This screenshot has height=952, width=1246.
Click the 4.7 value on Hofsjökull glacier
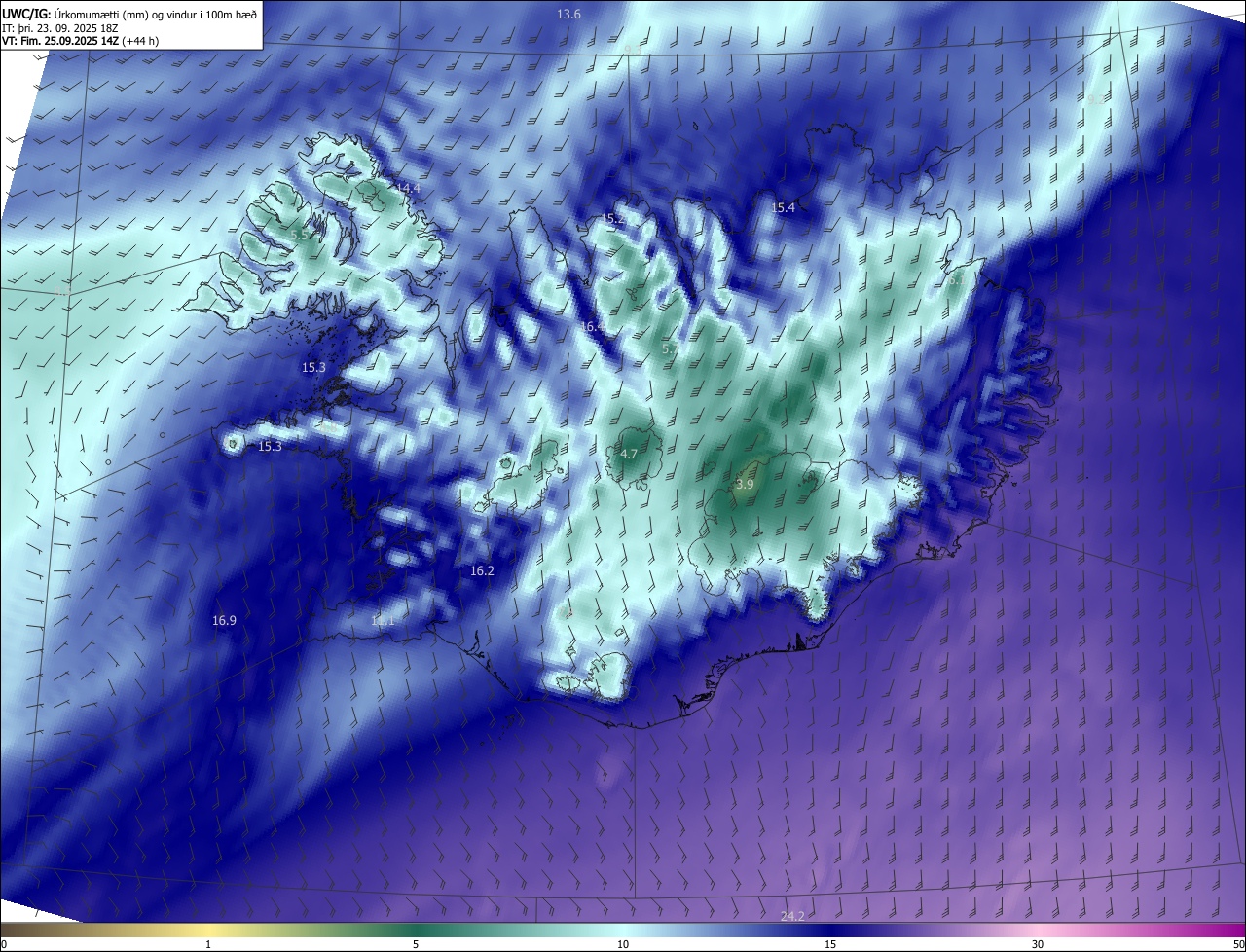pos(629,454)
